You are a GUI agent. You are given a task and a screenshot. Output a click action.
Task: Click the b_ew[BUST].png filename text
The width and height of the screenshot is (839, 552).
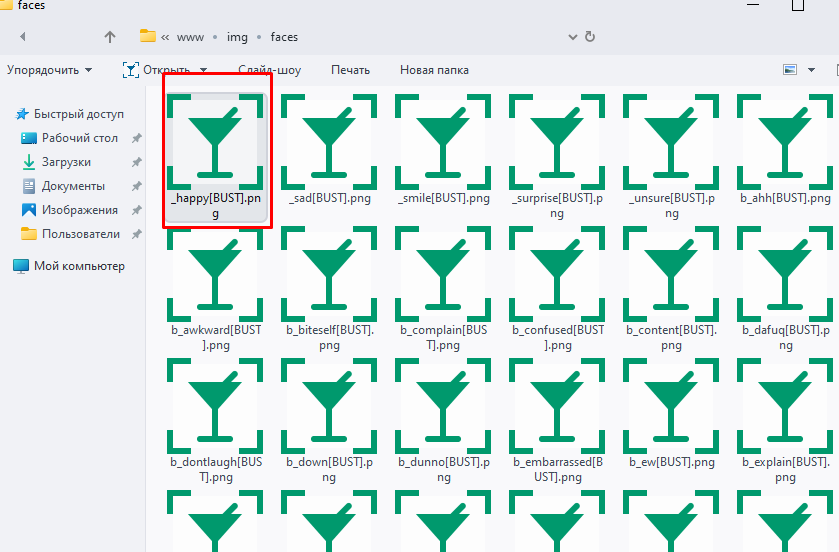click(672, 462)
